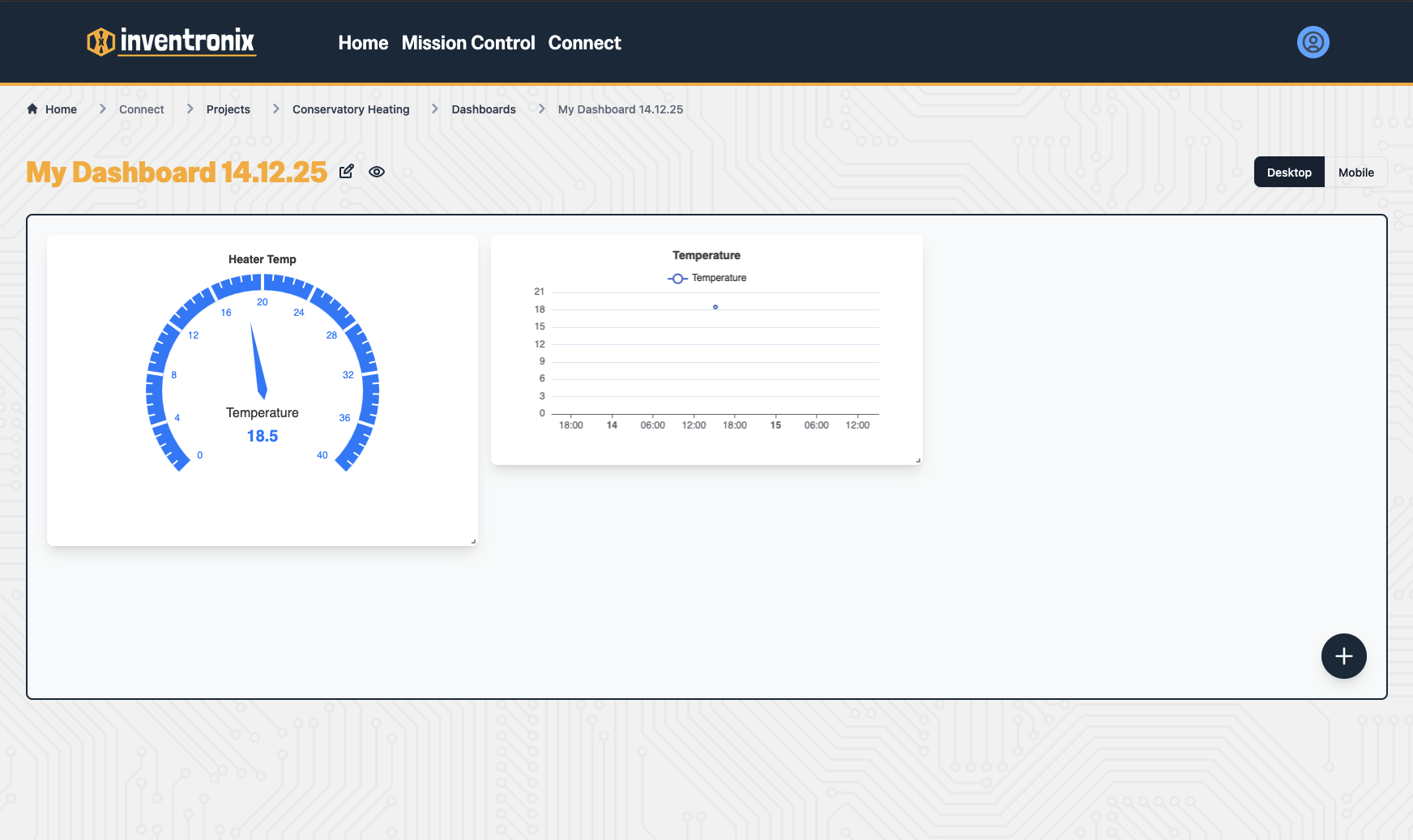Click the edit icon next to dashboard title
The image size is (1413, 840).
tap(347, 172)
